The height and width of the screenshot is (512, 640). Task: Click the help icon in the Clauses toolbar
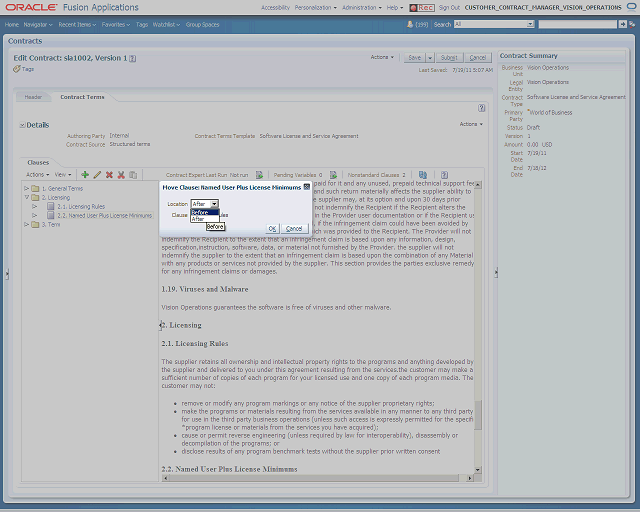pos(444,175)
